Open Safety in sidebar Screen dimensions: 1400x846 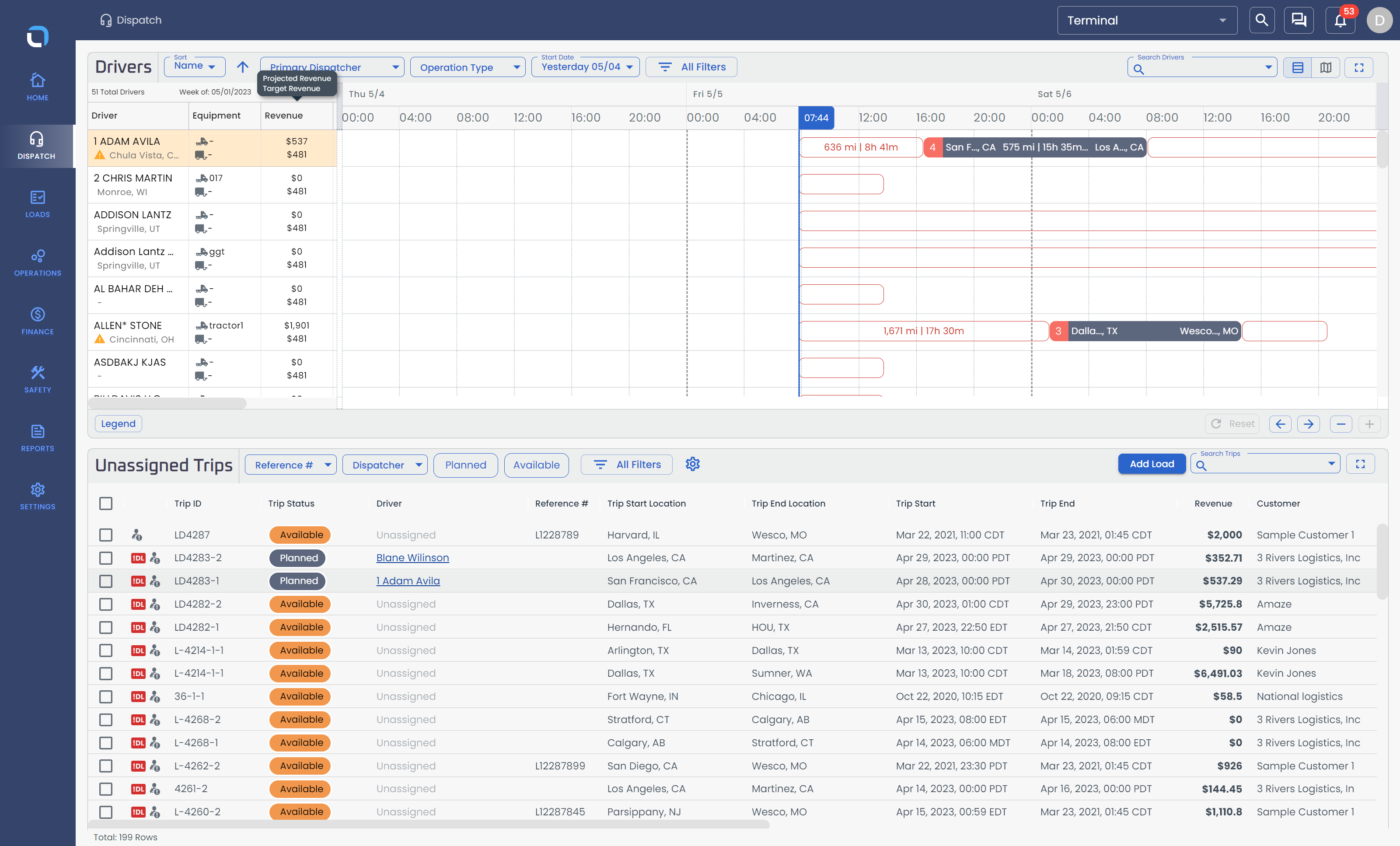pyautogui.click(x=38, y=380)
